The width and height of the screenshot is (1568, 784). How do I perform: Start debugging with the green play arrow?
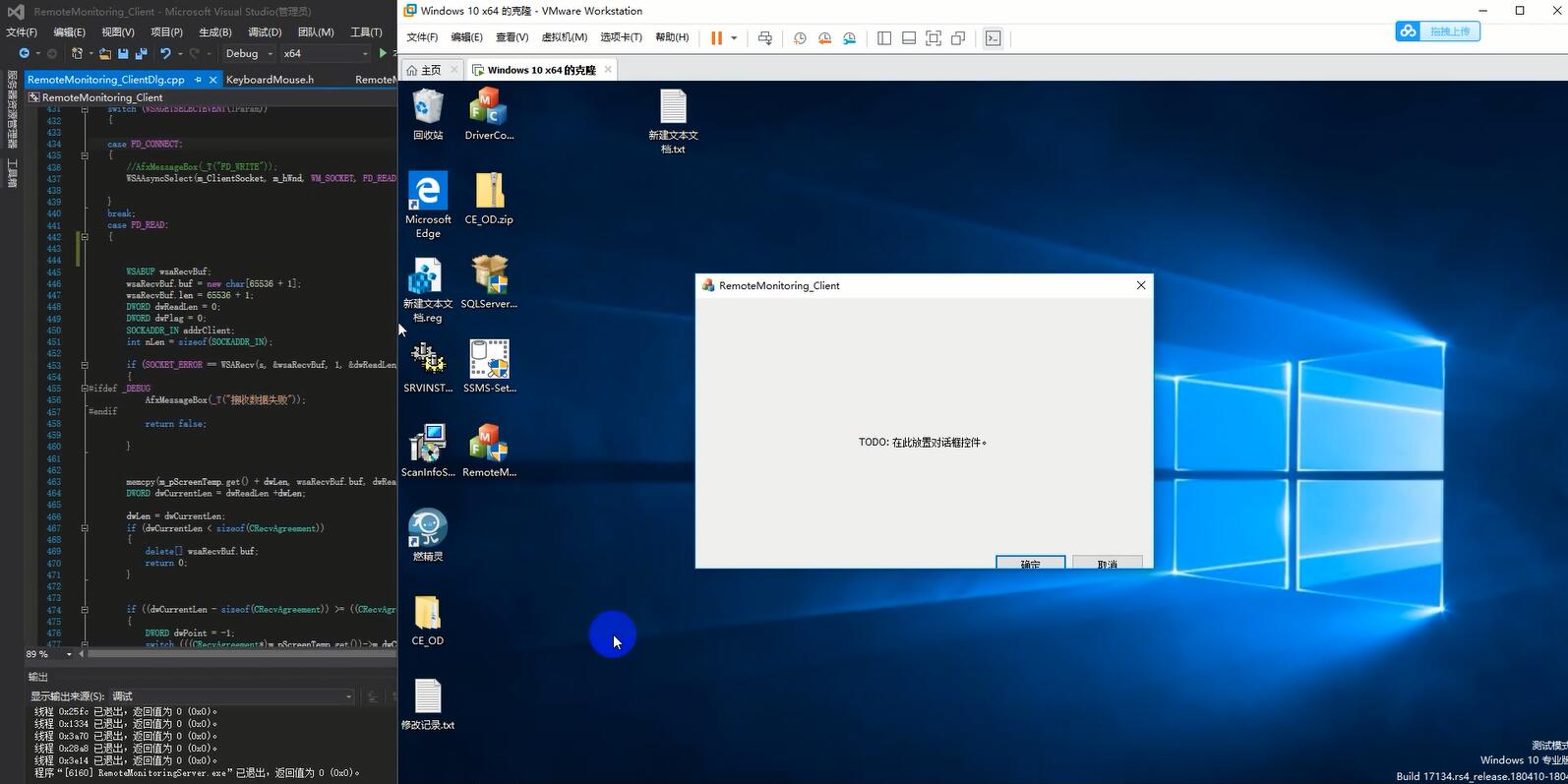point(383,53)
